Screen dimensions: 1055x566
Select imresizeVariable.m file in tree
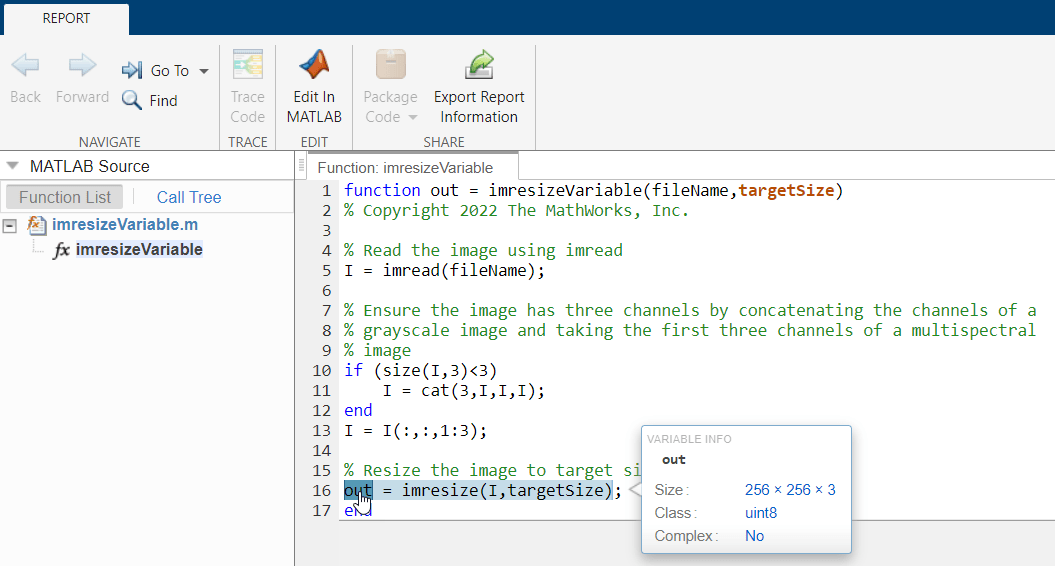[x=124, y=225]
